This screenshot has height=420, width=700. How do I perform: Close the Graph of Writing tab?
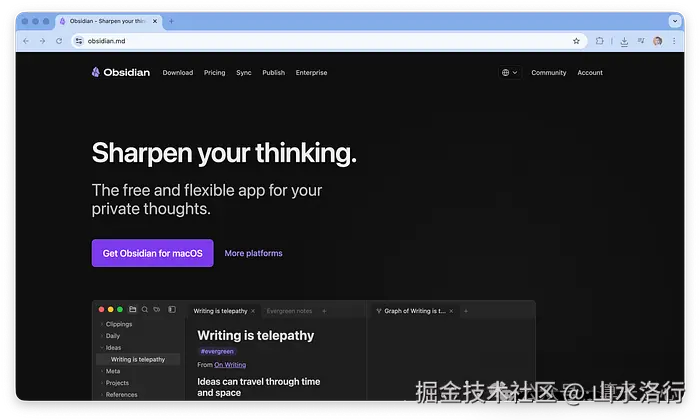(x=451, y=311)
